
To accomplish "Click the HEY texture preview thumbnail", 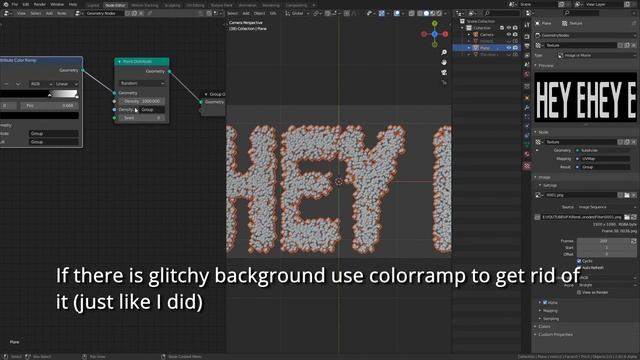I will click(585, 97).
